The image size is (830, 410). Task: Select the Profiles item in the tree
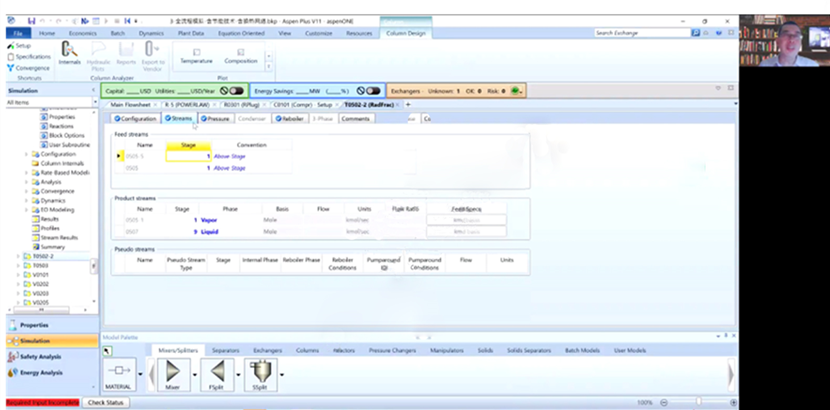click(50, 229)
